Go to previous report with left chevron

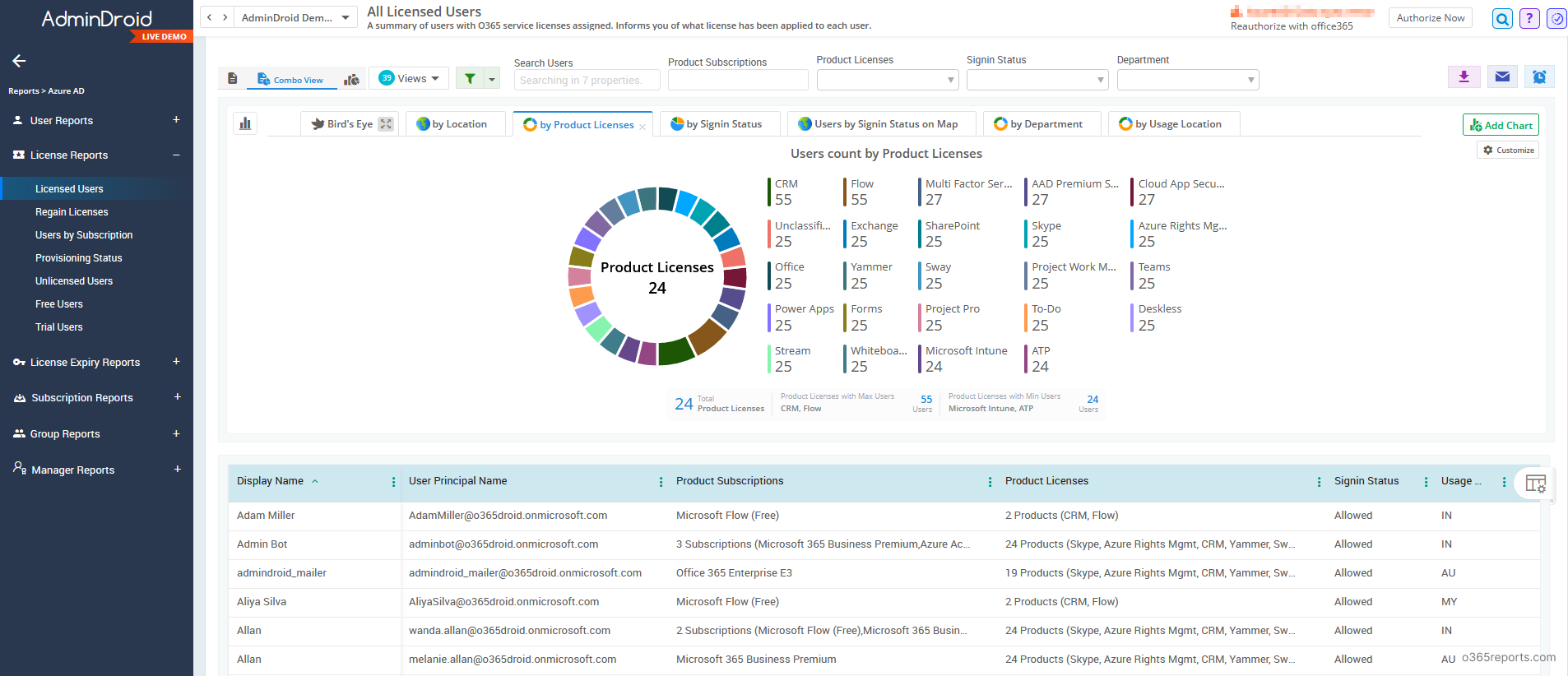point(210,17)
